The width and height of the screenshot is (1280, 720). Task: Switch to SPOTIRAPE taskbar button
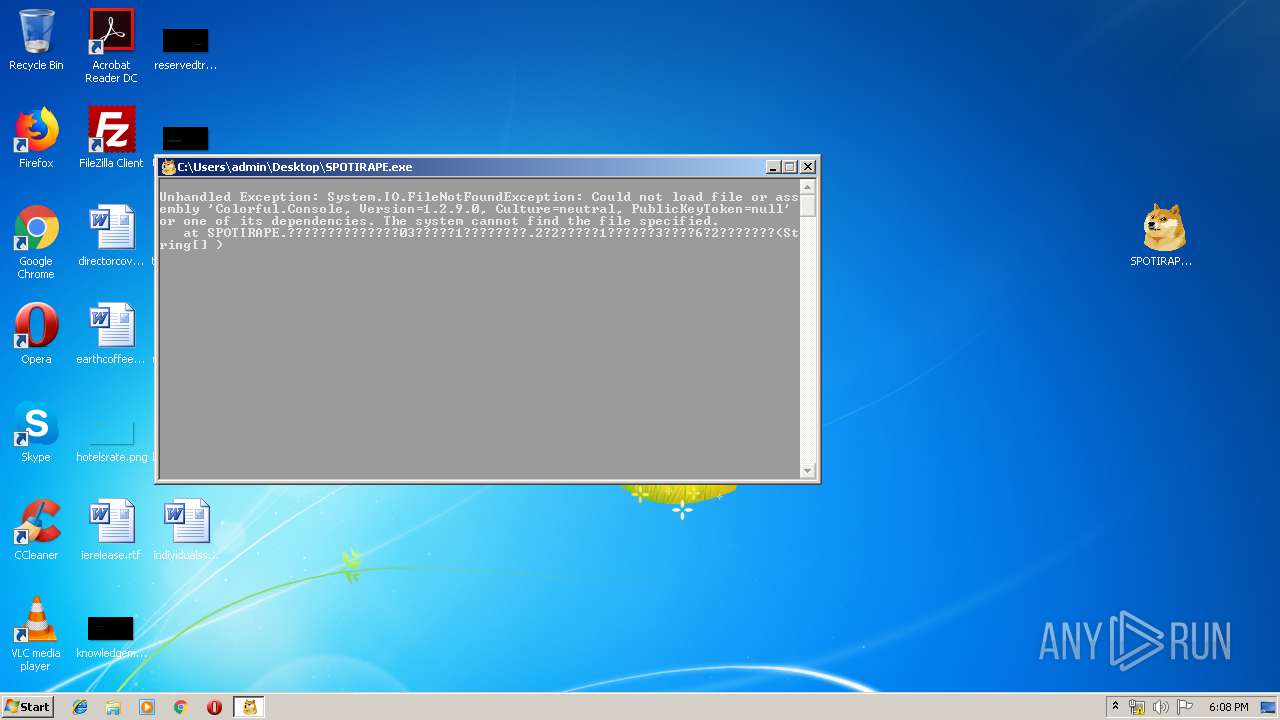tap(249, 707)
